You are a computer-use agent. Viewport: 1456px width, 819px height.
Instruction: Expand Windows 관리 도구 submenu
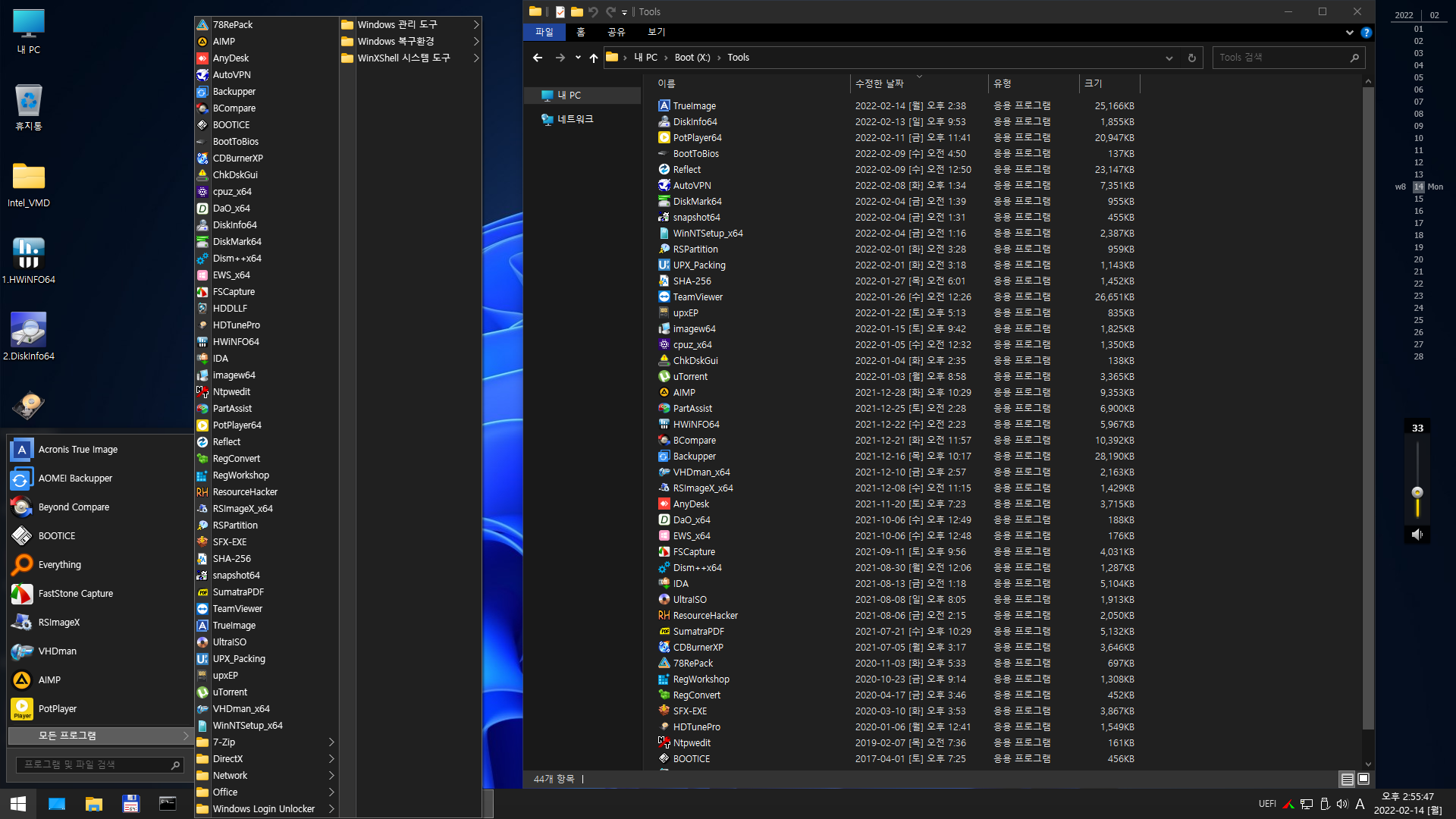pyautogui.click(x=410, y=25)
